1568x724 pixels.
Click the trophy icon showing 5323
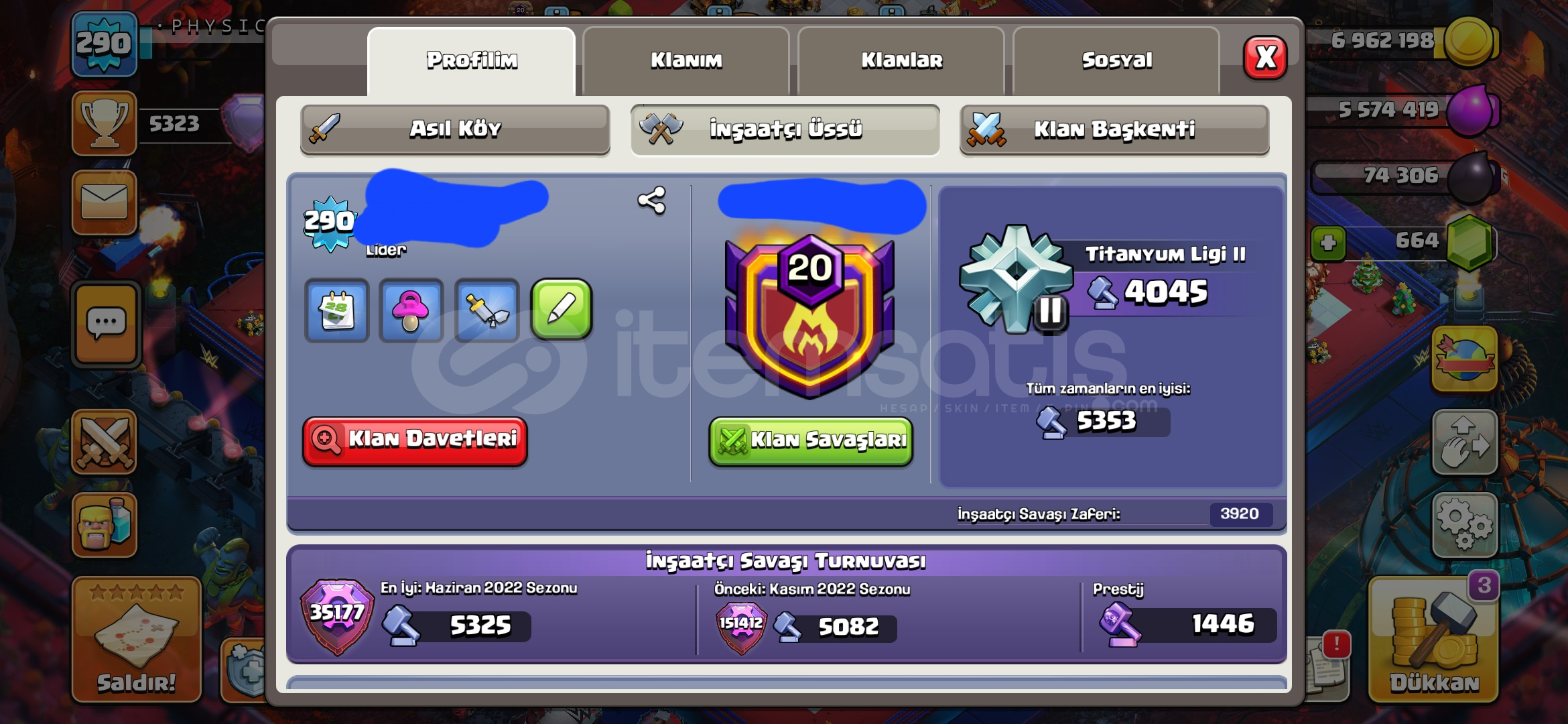coord(104,124)
